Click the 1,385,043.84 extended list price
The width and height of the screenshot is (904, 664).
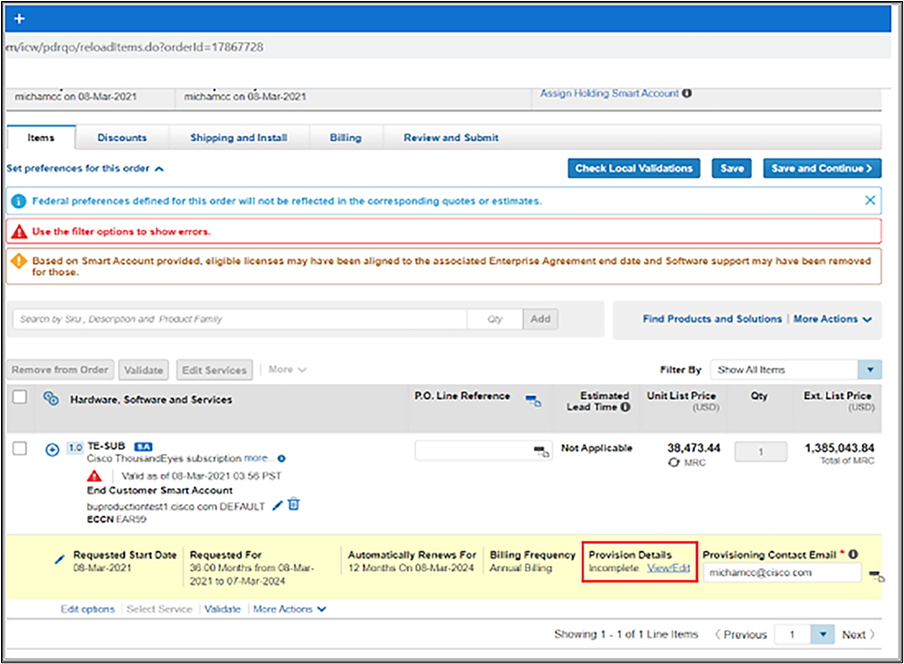coord(839,448)
